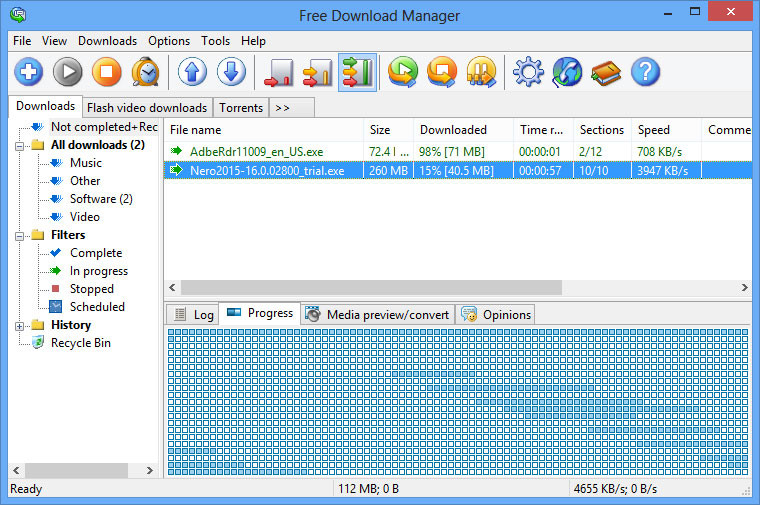Click the download progress block map
760x505 pixels.
click(x=458, y=402)
